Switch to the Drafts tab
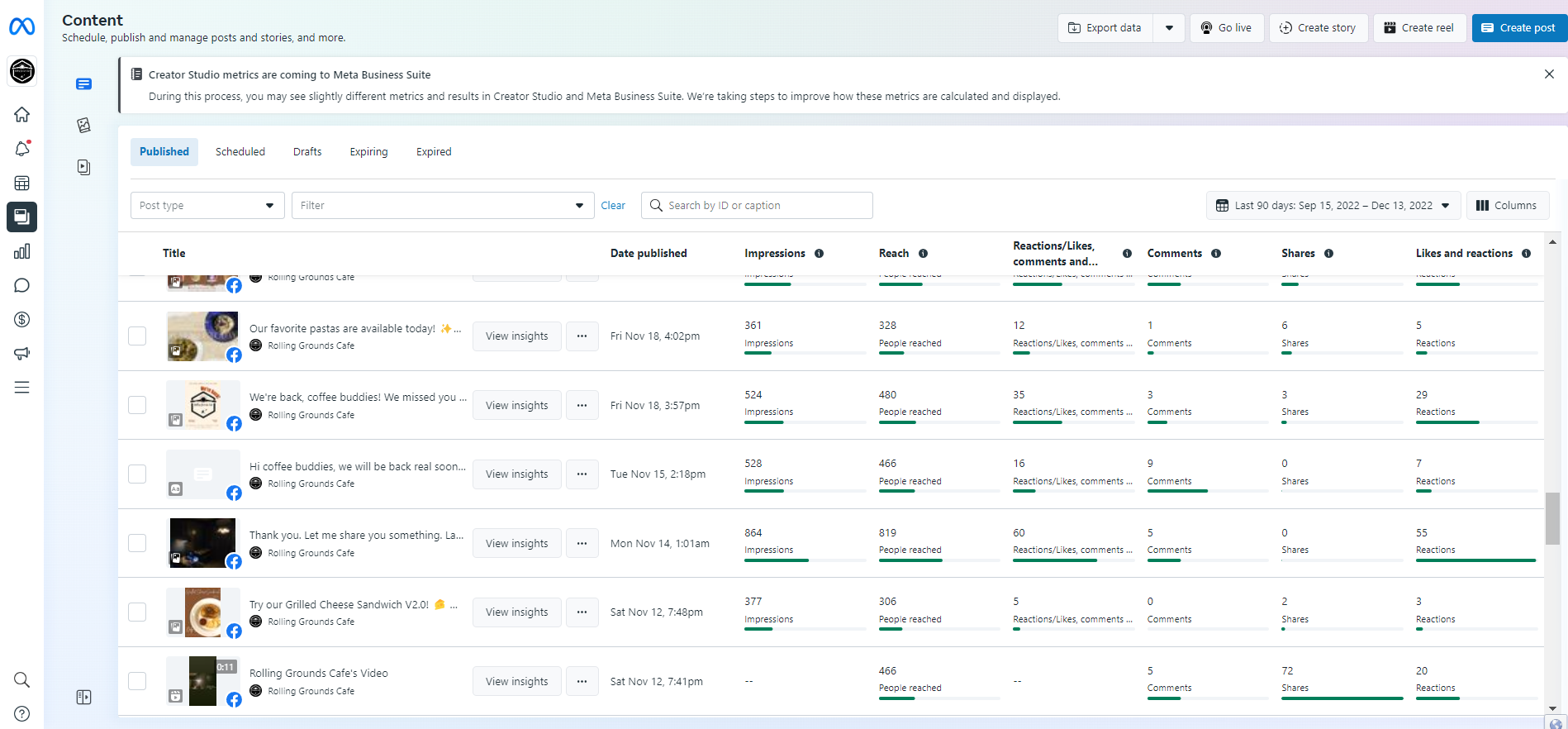Viewport: 1568px width, 729px height. click(307, 152)
